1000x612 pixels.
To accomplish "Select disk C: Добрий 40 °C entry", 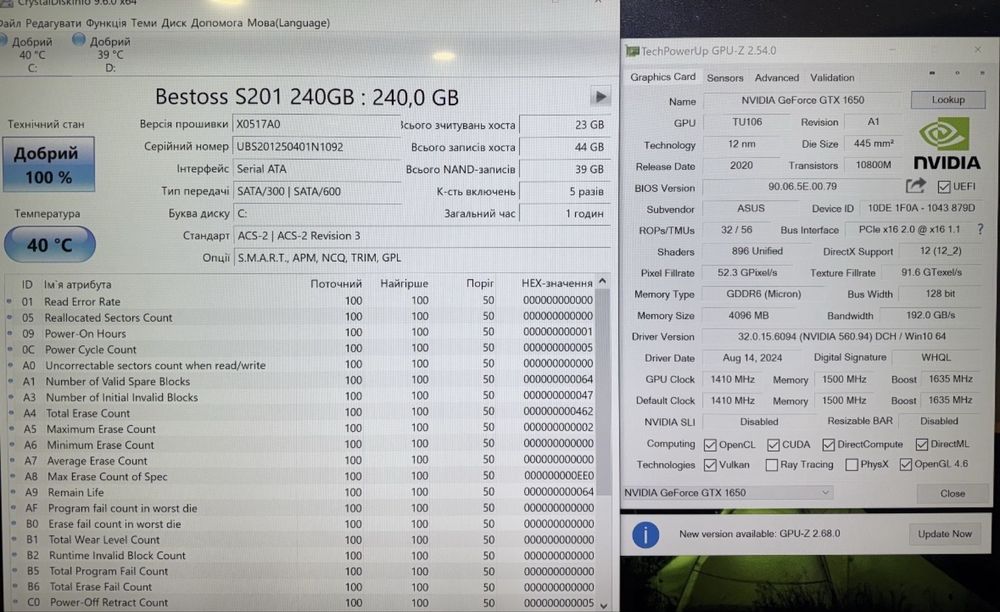I will click(31, 54).
